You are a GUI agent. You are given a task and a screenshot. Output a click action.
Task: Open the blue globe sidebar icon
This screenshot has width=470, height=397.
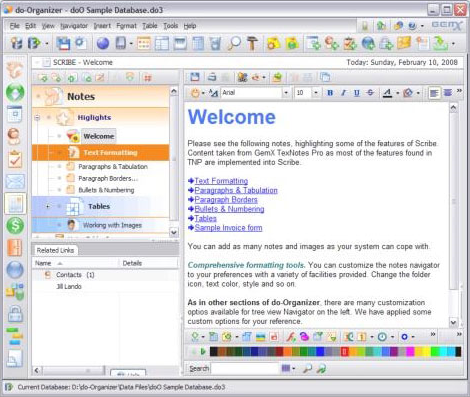[15, 269]
